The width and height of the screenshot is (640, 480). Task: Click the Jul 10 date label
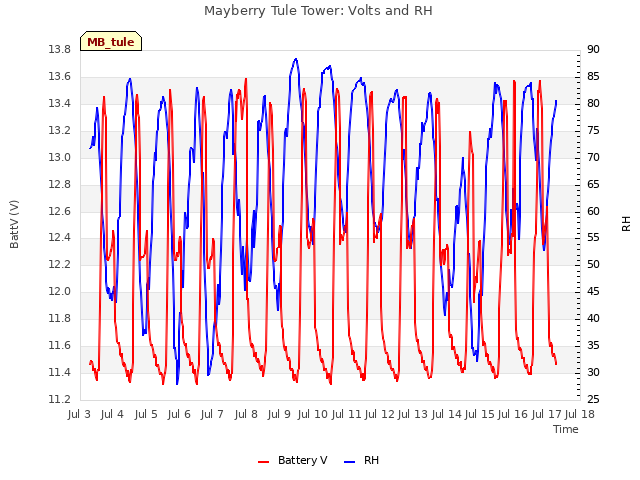[313, 414]
